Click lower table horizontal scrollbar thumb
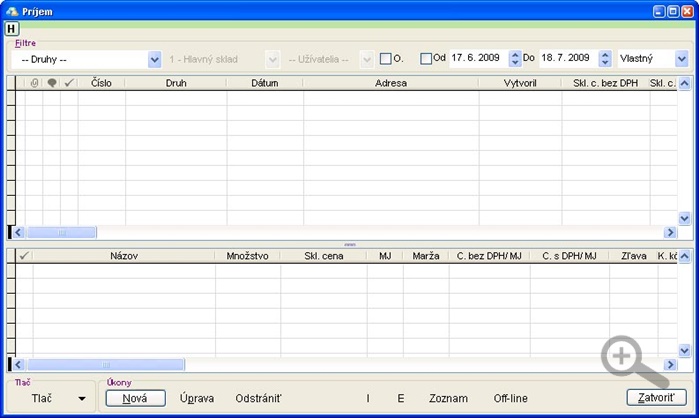 tap(106, 365)
